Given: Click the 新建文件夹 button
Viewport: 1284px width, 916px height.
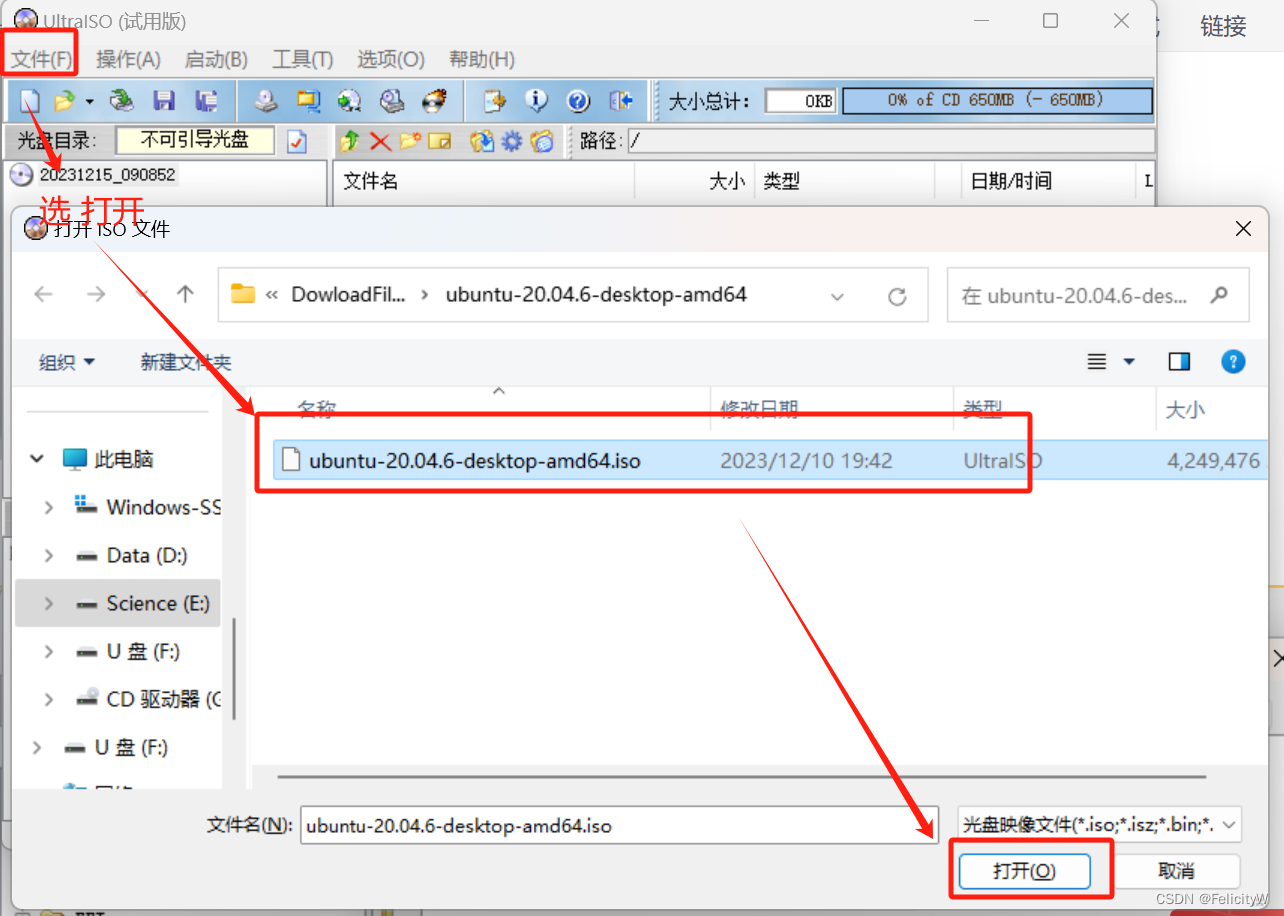Looking at the screenshot, I should 186,362.
